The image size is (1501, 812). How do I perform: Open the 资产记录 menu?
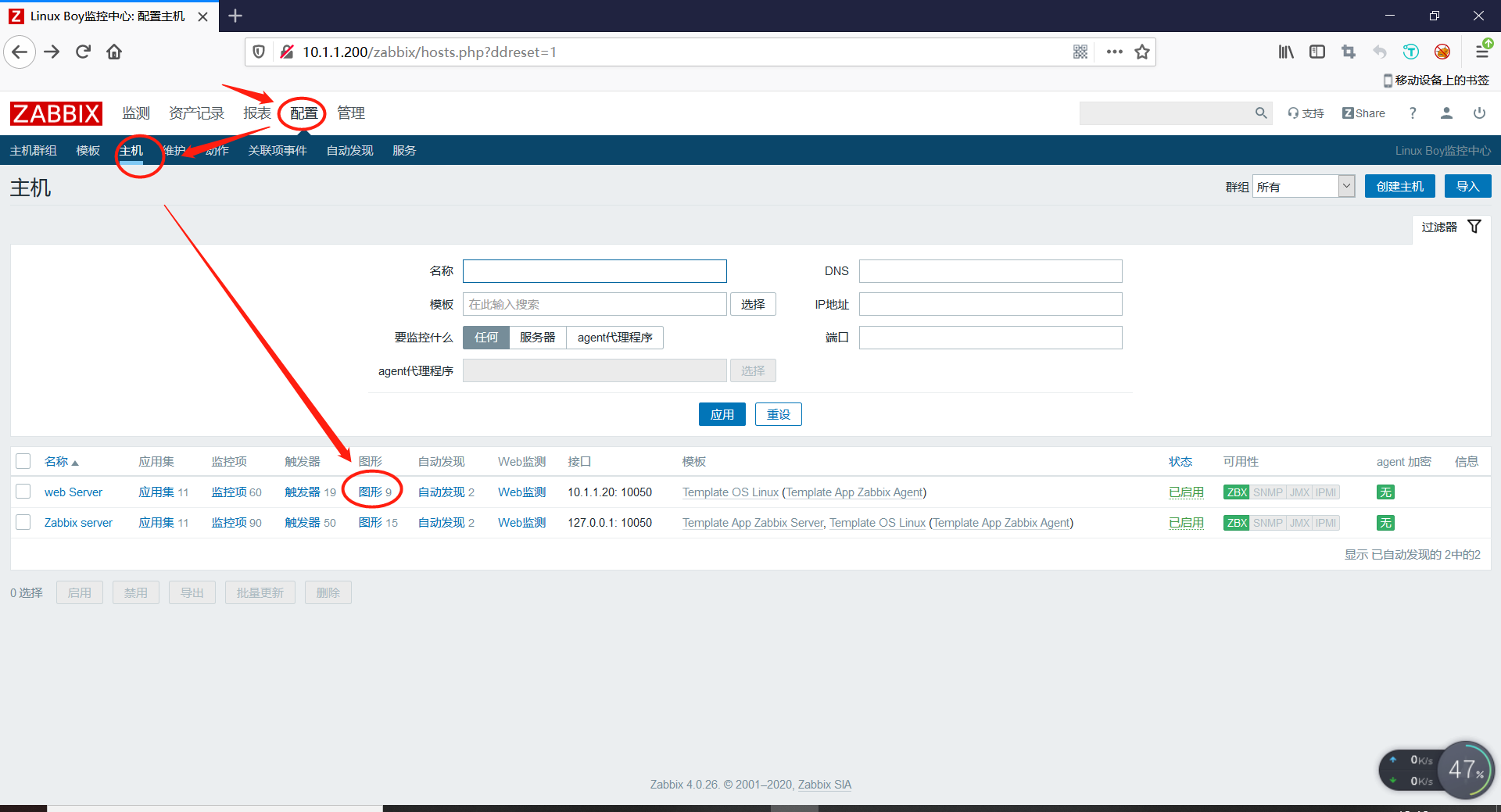[197, 113]
